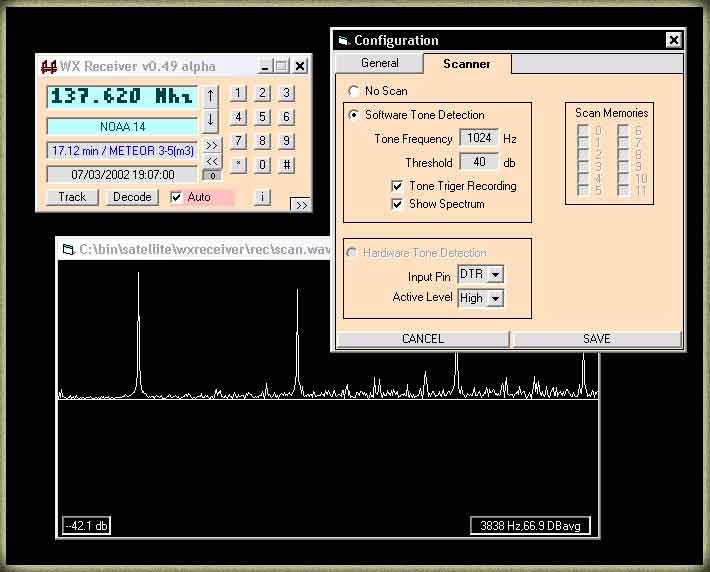The width and height of the screenshot is (710, 572).
Task: Open the Input Pin dropdown
Action: click(495, 275)
